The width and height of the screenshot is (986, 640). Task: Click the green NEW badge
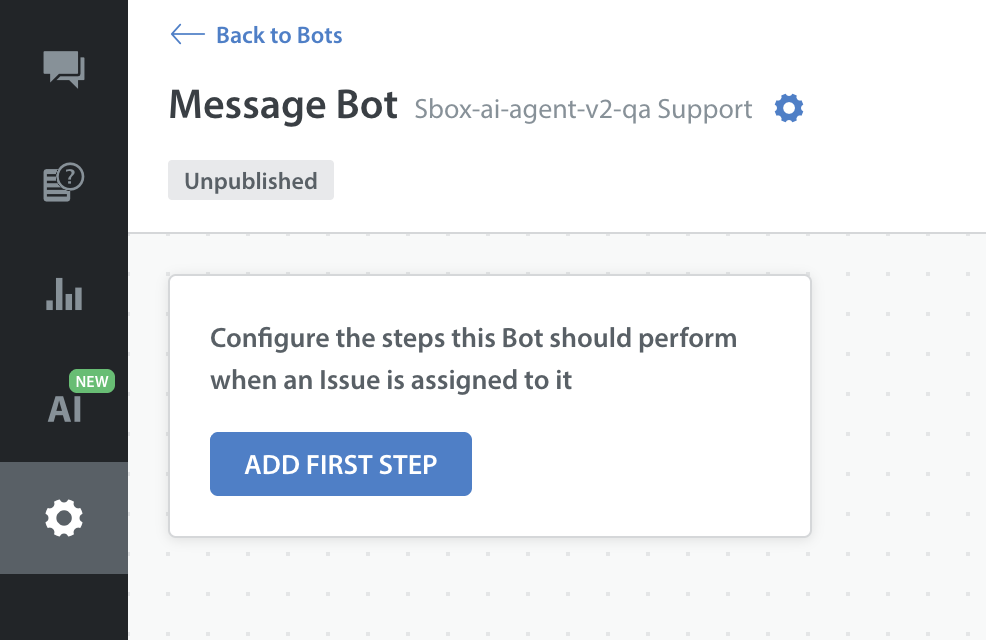point(92,381)
